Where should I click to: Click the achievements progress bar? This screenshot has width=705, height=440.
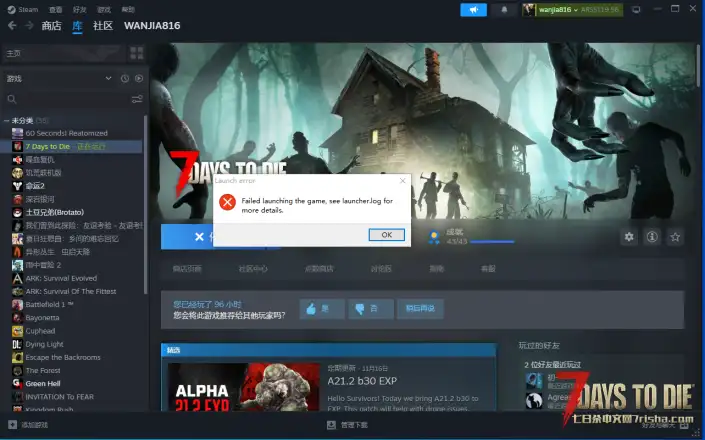(x=492, y=242)
